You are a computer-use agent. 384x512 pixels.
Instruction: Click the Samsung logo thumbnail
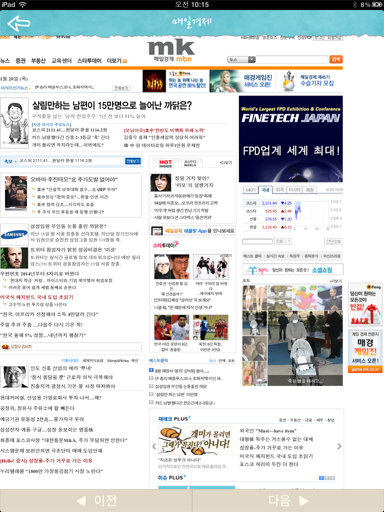14,234
